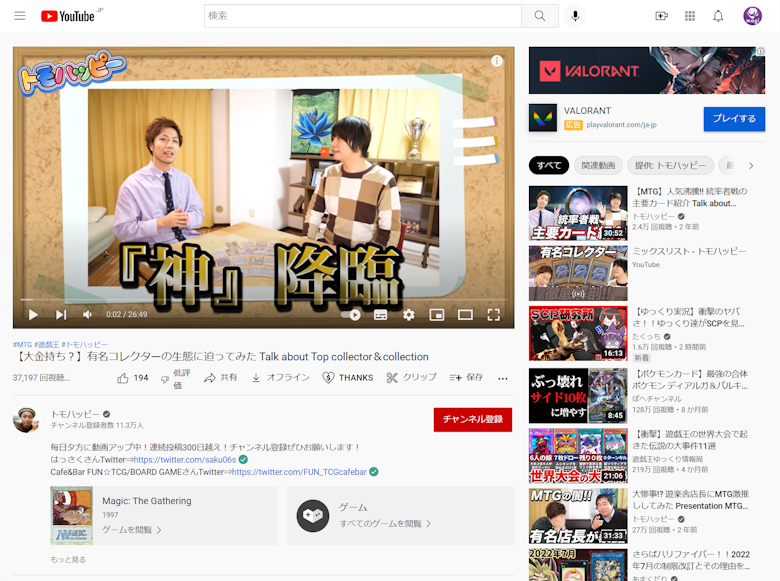Open the create video icon

click(661, 16)
